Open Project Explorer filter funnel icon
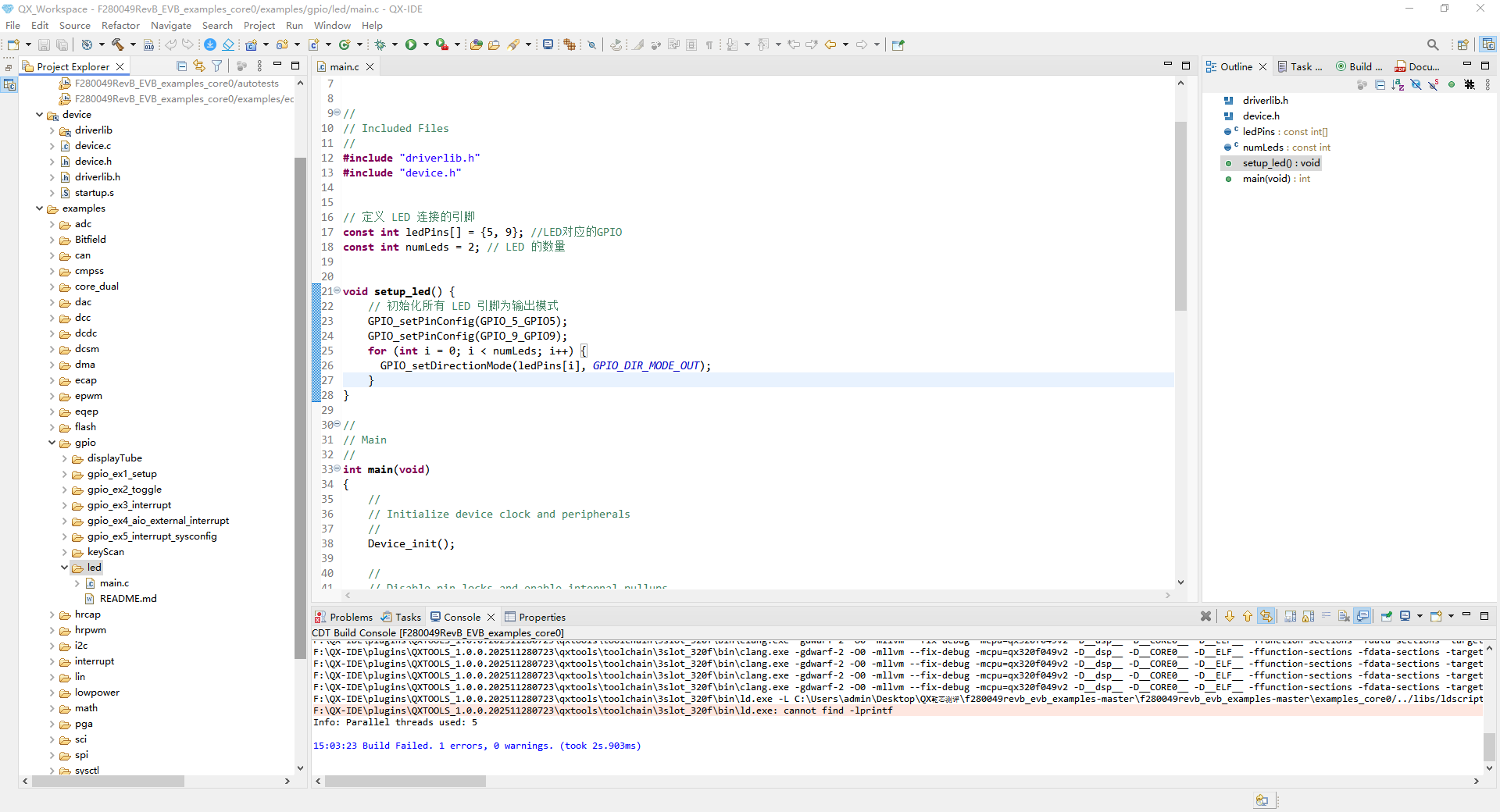 pyautogui.click(x=217, y=66)
